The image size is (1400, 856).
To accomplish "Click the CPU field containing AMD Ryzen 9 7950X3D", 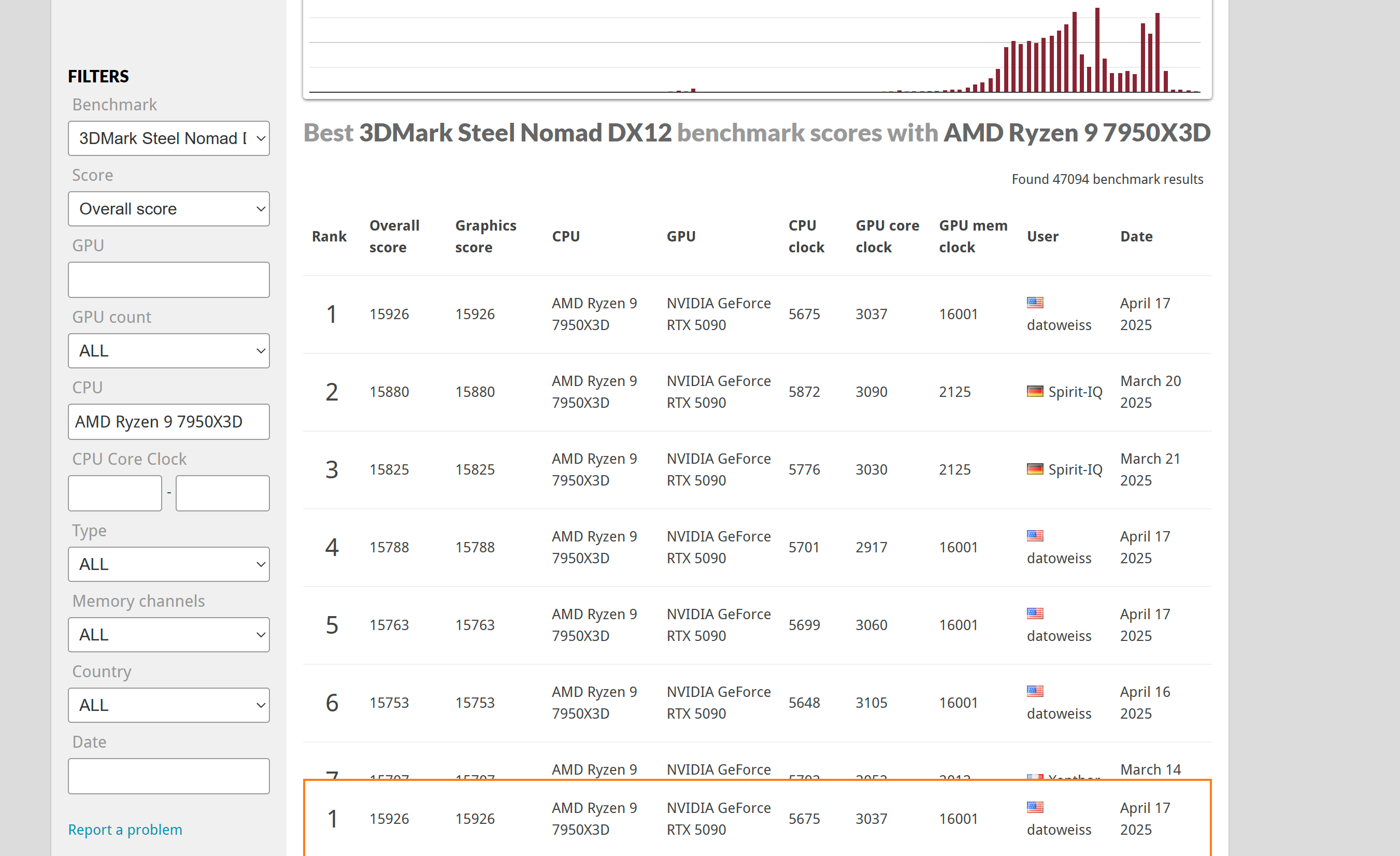I will coord(169,422).
